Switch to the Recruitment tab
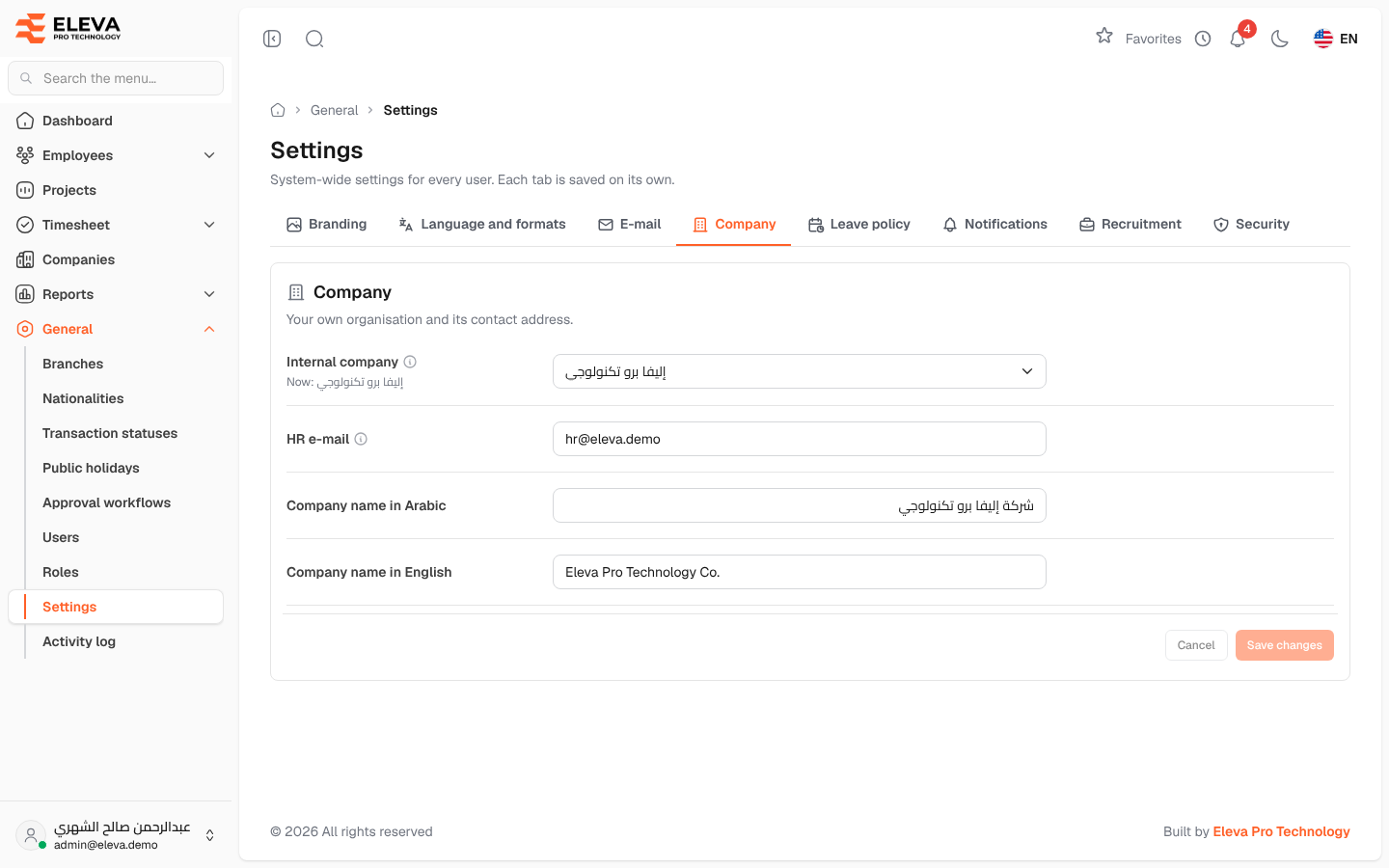Screen dimensions: 1389x868 [x=1130, y=224]
